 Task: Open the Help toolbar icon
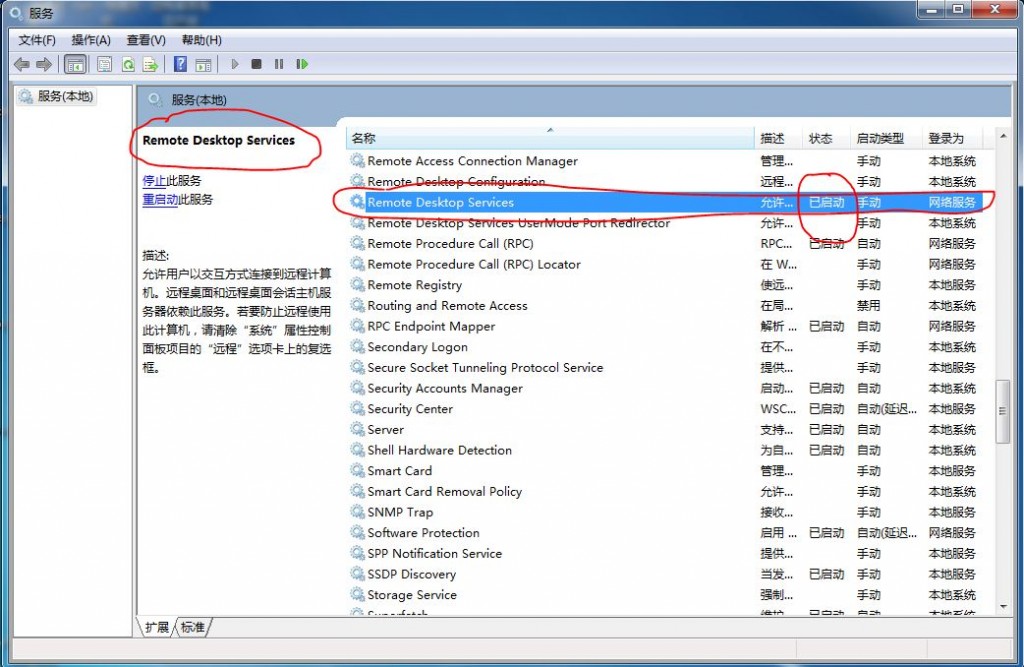click(x=180, y=64)
